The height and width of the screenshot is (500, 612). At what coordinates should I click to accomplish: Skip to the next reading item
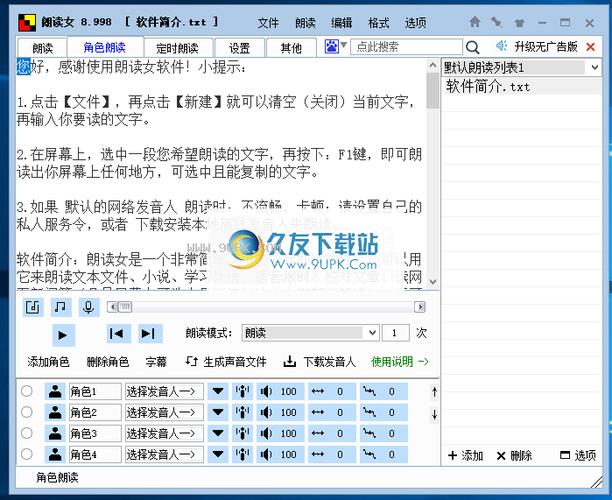coord(148,334)
